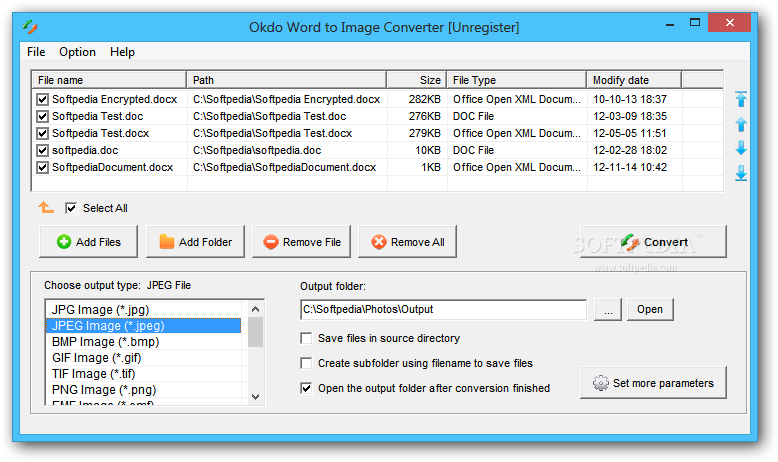Click the orange up-level arrow icon
The height and width of the screenshot is (462, 778).
(46, 207)
